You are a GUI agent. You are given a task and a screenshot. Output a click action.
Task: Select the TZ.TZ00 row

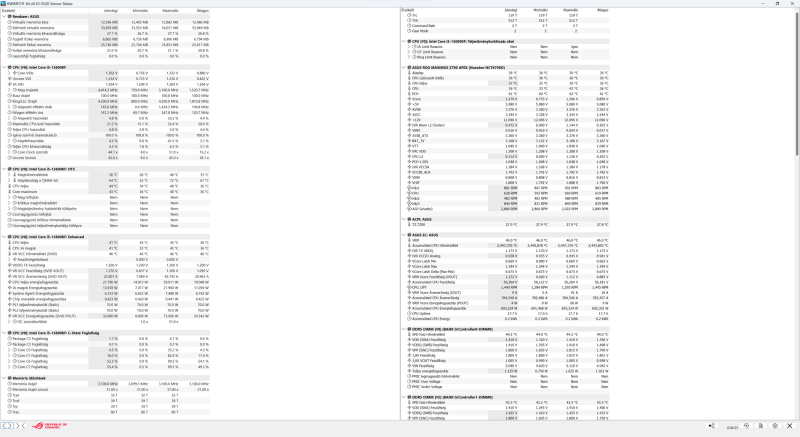click(x=506, y=224)
